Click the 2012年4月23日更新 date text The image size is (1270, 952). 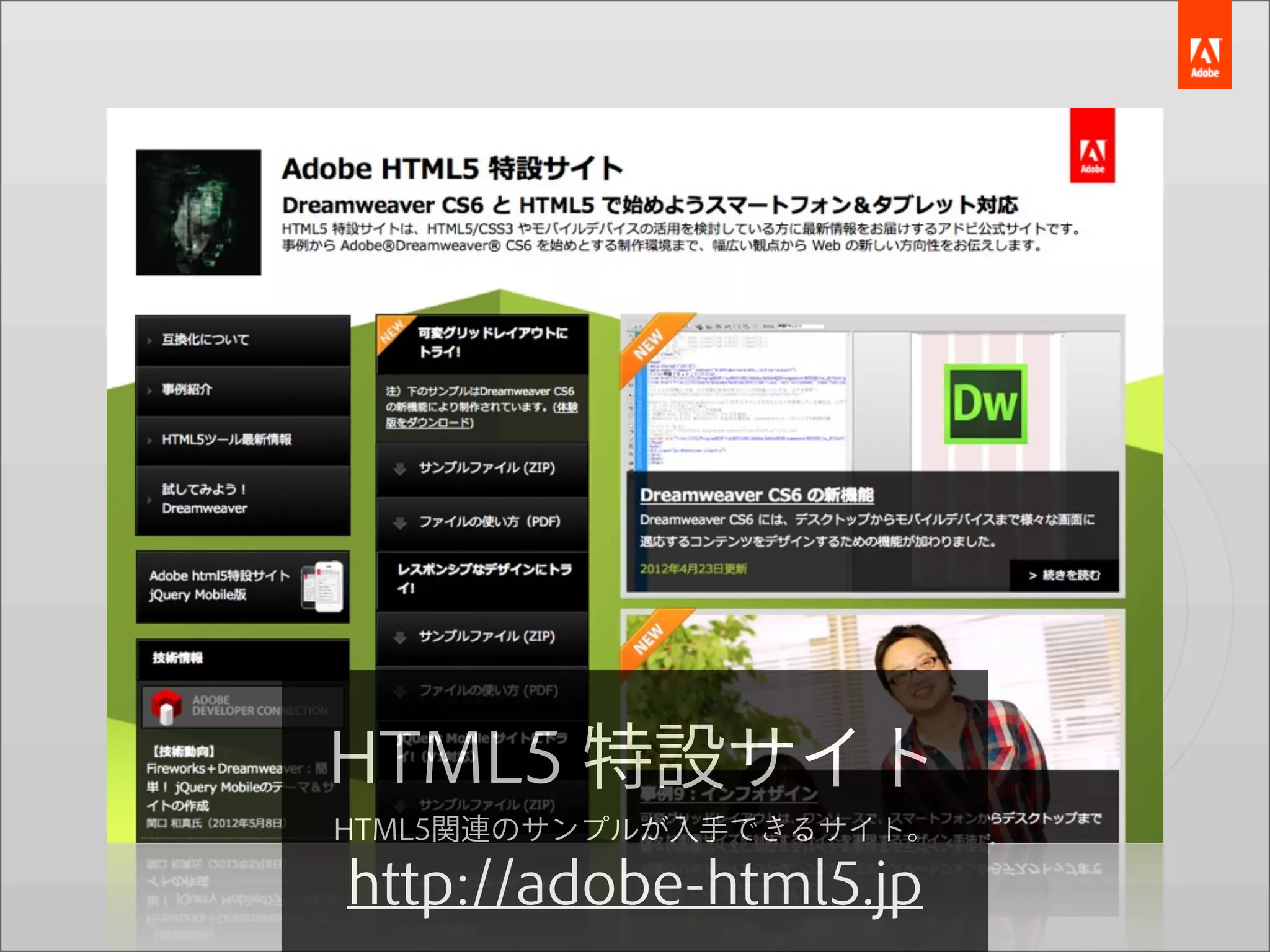pyautogui.click(x=693, y=569)
